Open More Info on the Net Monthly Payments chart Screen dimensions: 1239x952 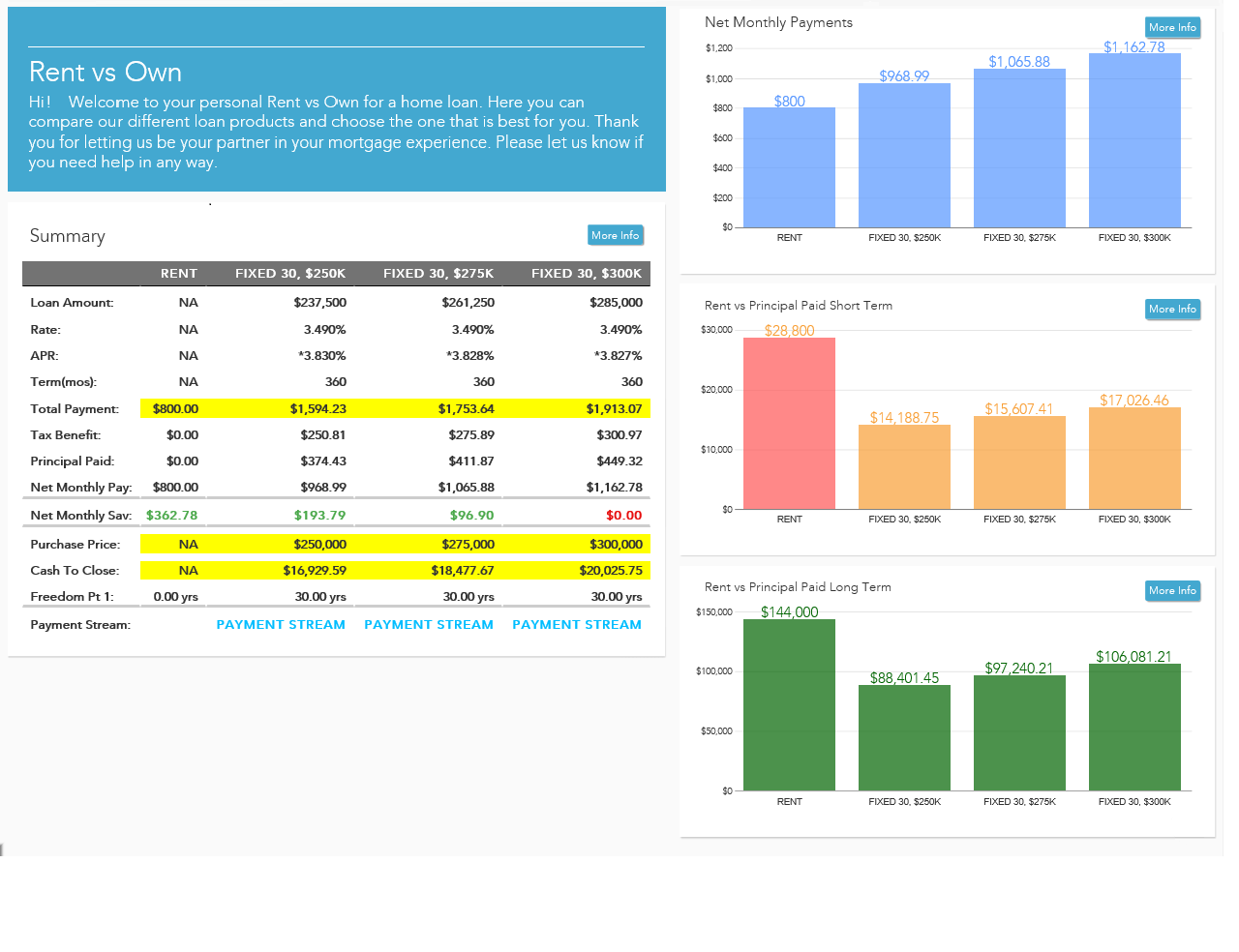coord(1172,27)
